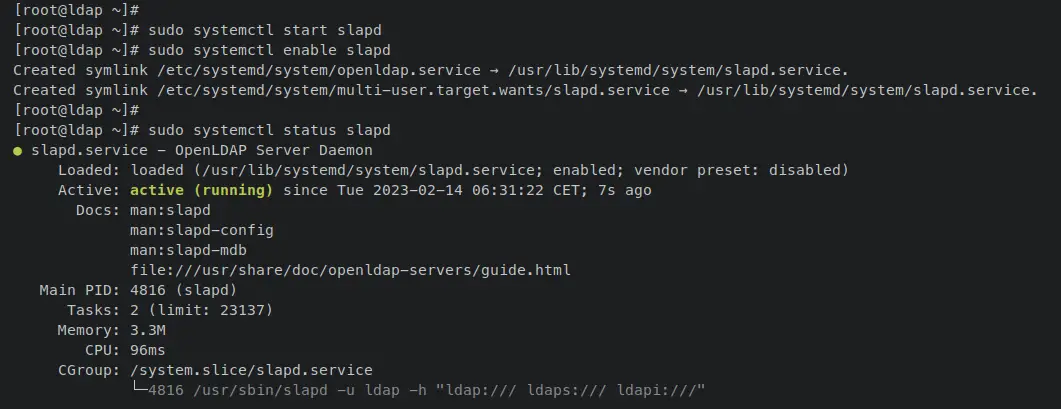The image size is (1061, 409).
Task: Click the /system.slice/slapd.service CGroup path
Action: (x=252, y=370)
